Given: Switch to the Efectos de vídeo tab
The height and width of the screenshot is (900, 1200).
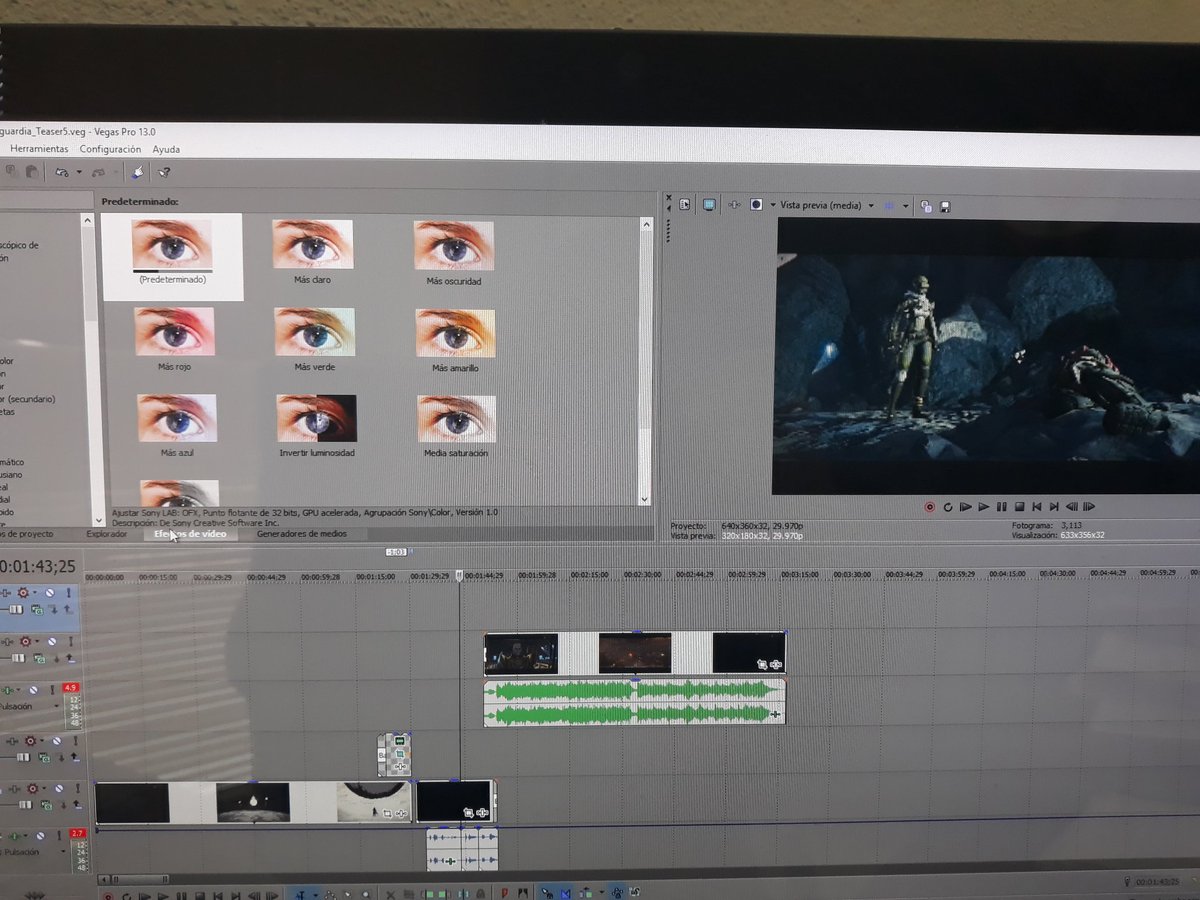Looking at the screenshot, I should (190, 534).
